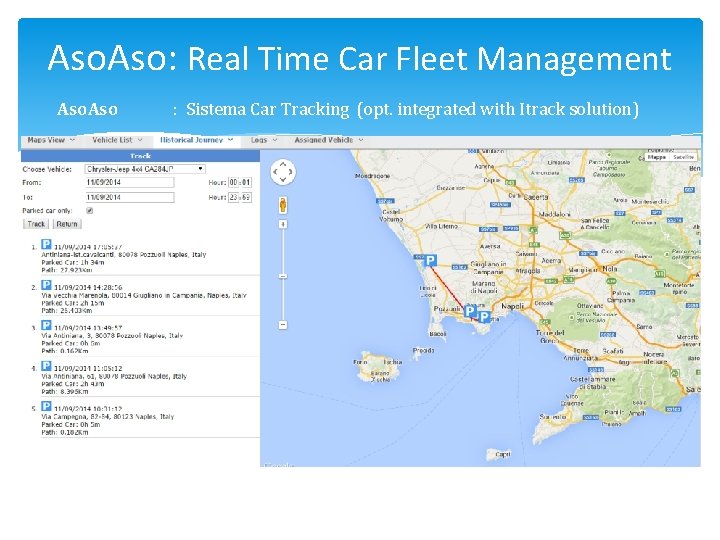Switch map to Satellite view

point(683,157)
